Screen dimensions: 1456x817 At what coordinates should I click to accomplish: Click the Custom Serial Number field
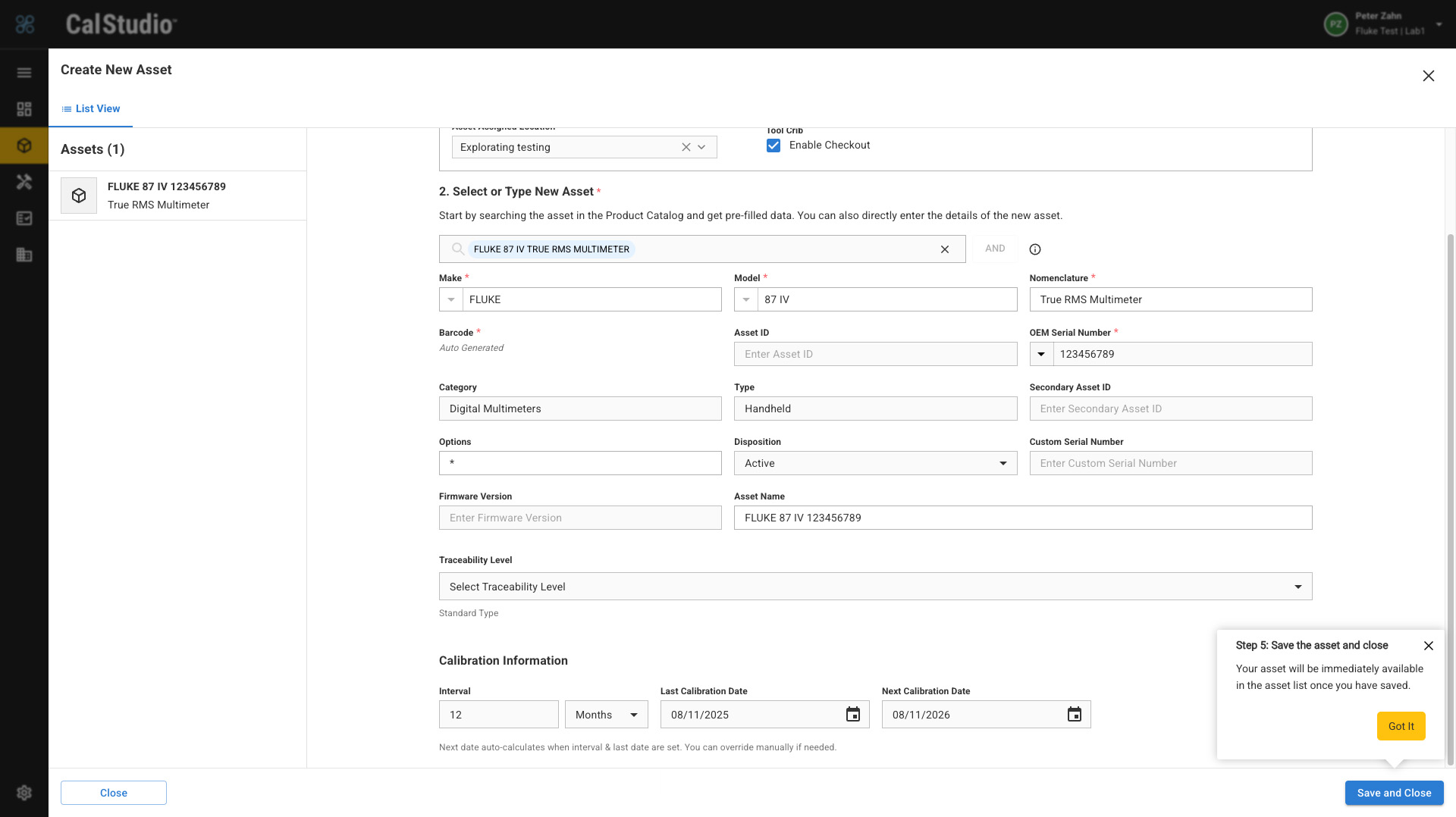pyautogui.click(x=1171, y=463)
